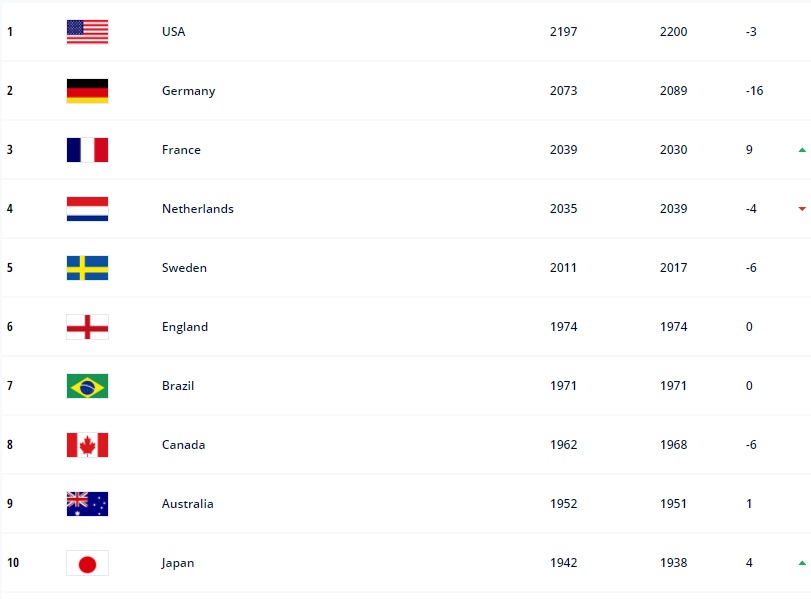Click the Canada flag icon
This screenshot has height=599, width=811.
click(x=87, y=445)
